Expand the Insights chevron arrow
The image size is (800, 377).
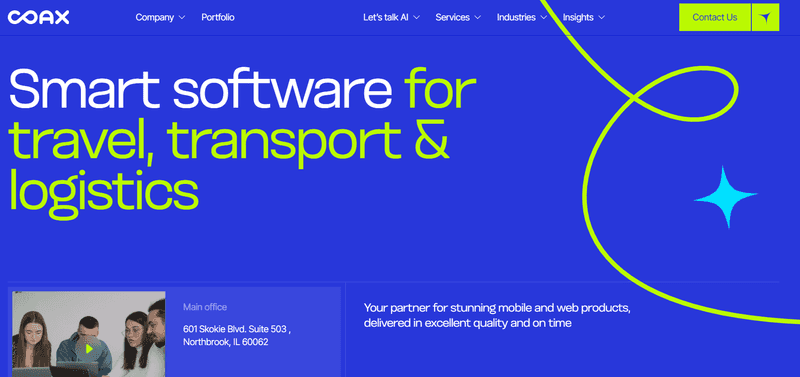(x=602, y=17)
